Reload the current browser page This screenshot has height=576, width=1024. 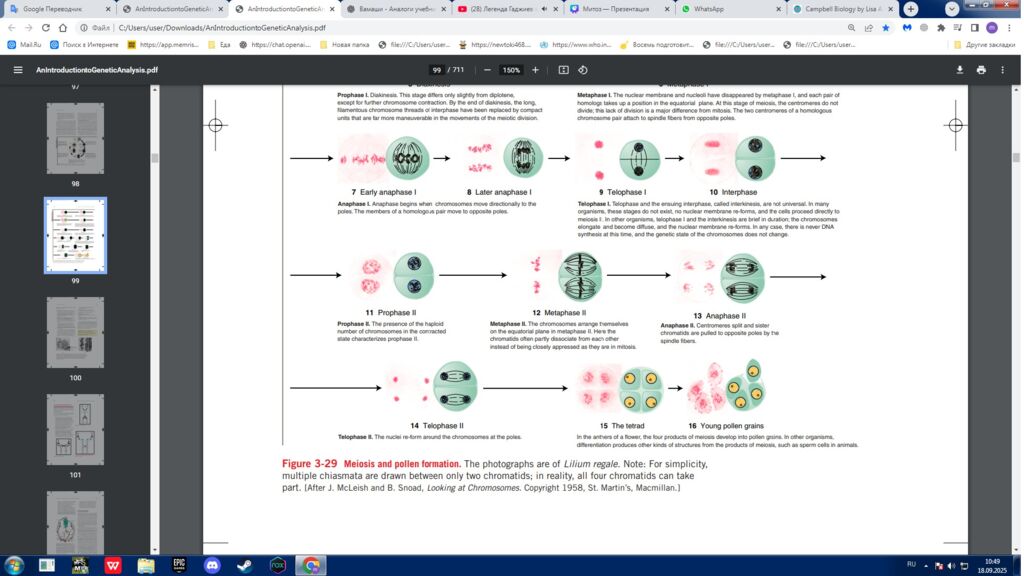48,28
